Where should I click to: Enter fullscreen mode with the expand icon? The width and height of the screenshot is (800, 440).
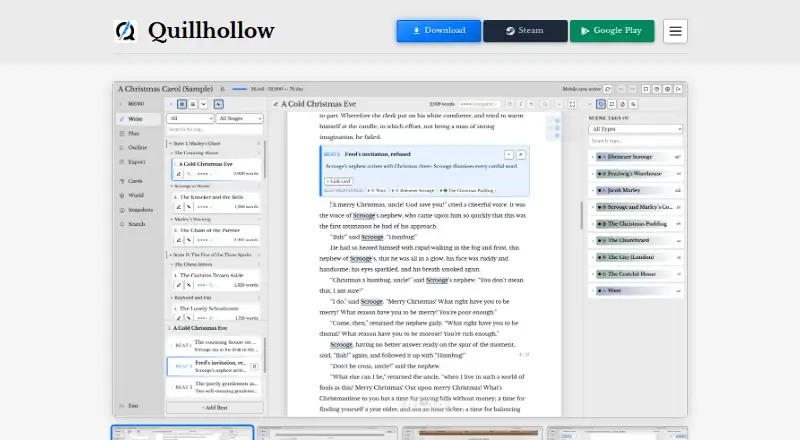tap(572, 104)
